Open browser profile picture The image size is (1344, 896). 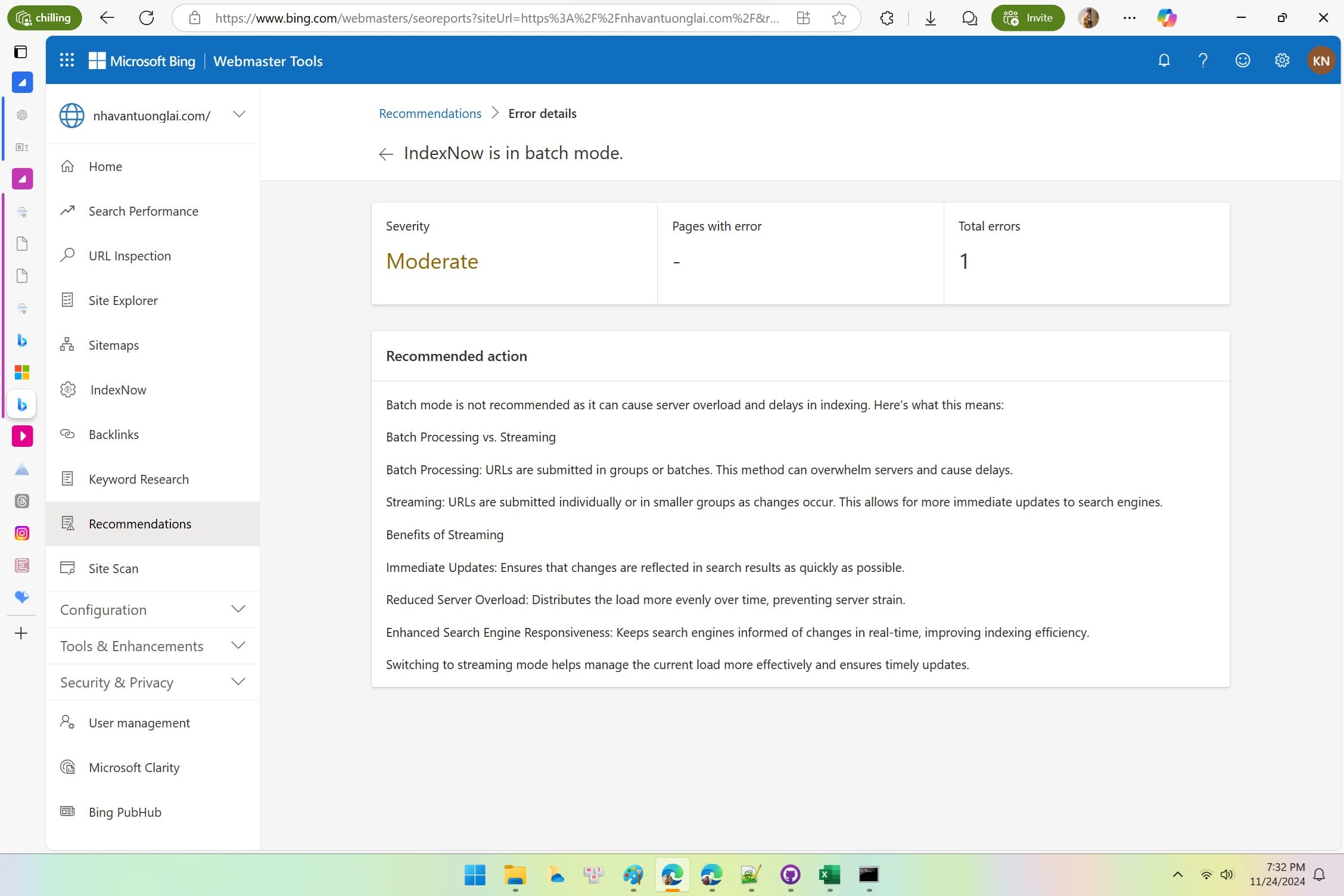[1088, 18]
